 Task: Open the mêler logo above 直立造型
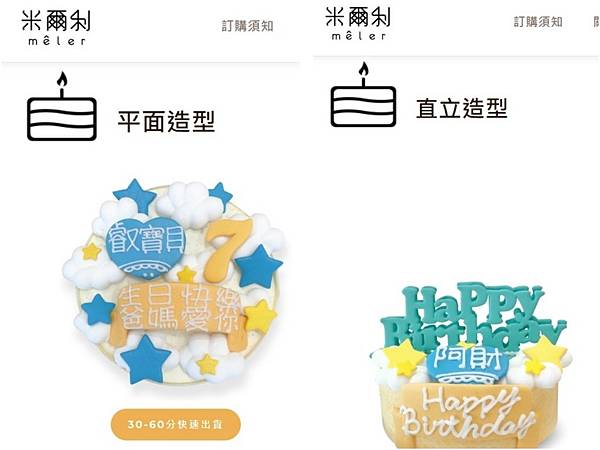click(x=358, y=23)
